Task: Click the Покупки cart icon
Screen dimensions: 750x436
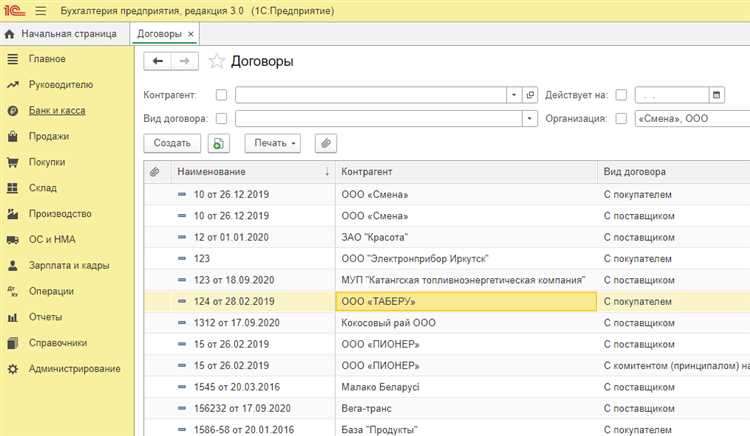Action: click(13, 162)
